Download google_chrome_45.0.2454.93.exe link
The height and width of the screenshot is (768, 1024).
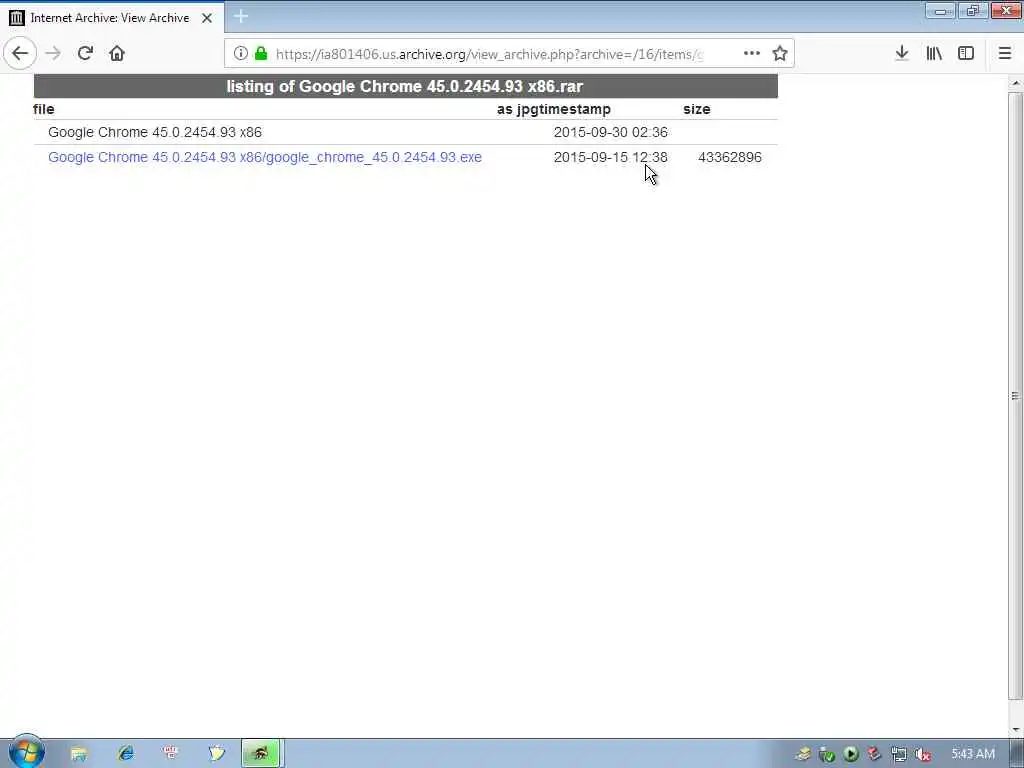264,157
